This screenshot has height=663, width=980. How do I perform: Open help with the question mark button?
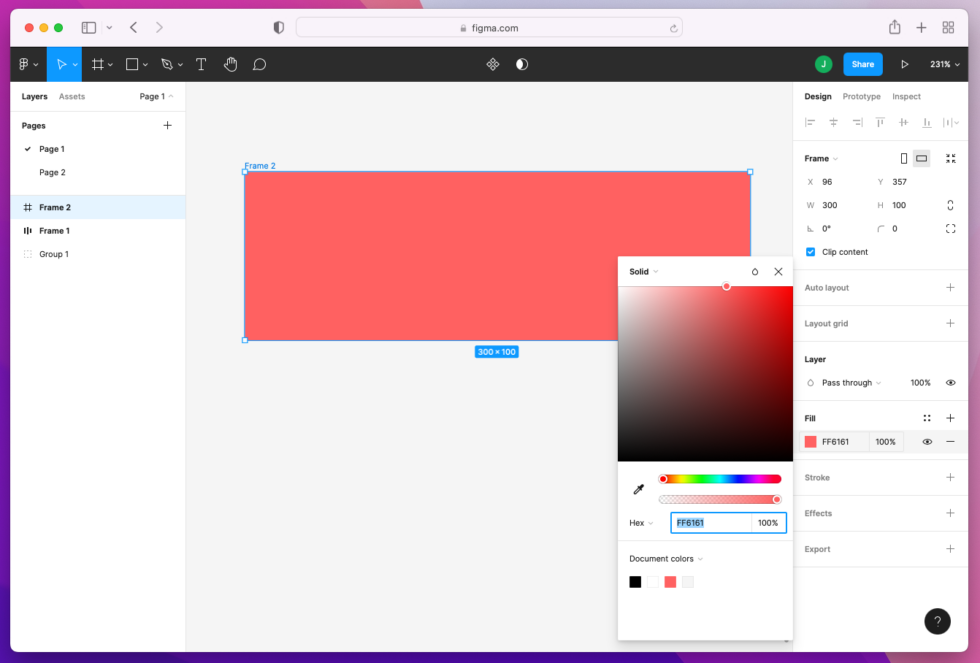[x=937, y=621]
